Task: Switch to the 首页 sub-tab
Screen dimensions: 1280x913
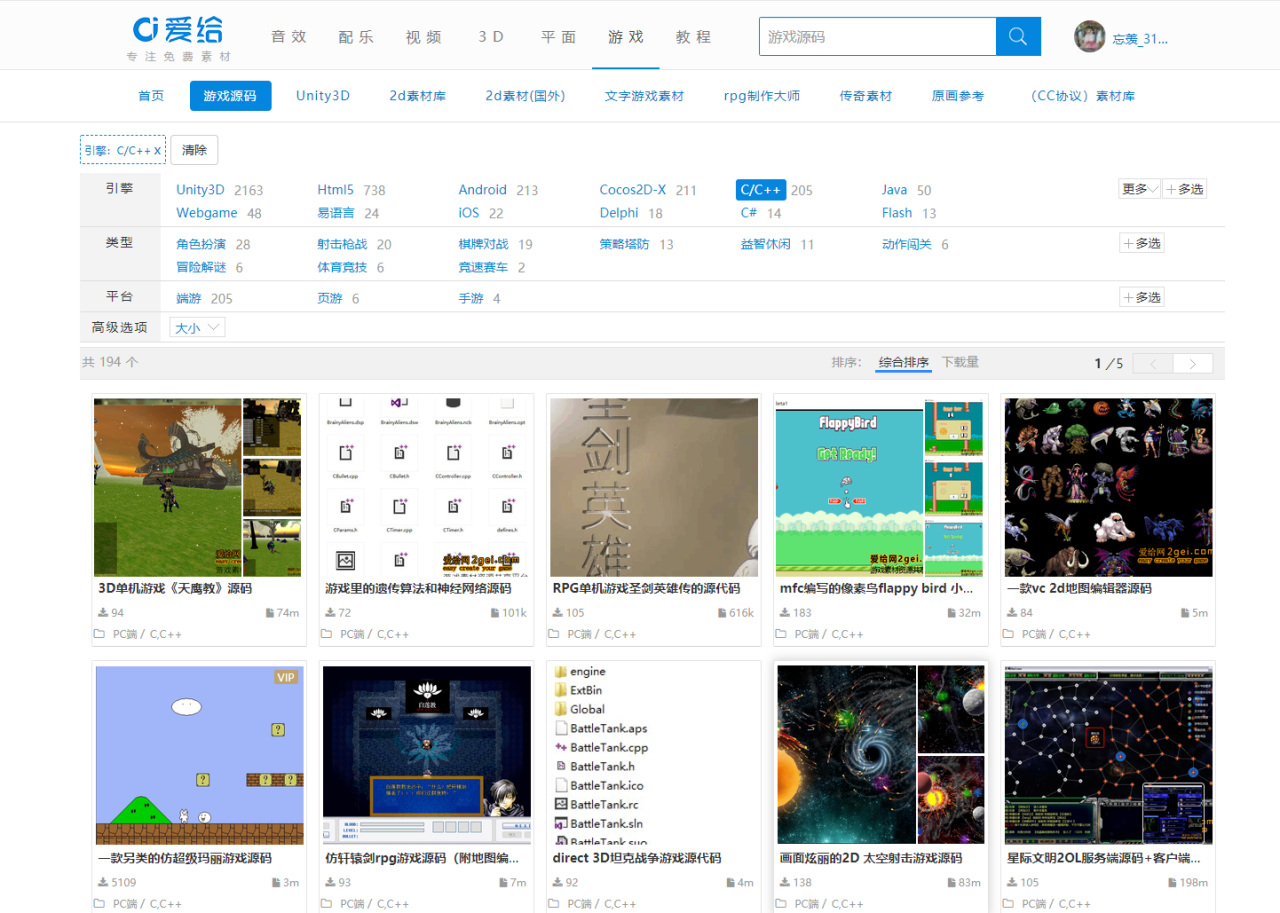Action: coord(151,96)
